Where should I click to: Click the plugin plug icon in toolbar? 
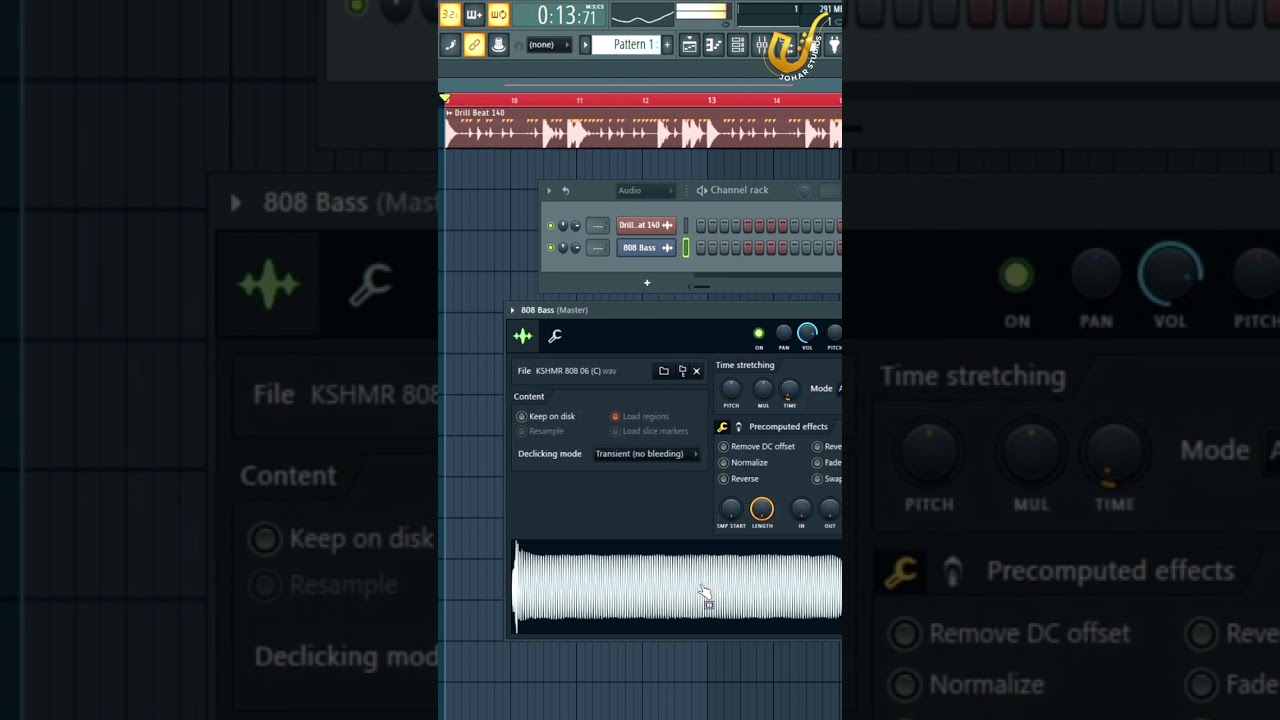[833, 45]
